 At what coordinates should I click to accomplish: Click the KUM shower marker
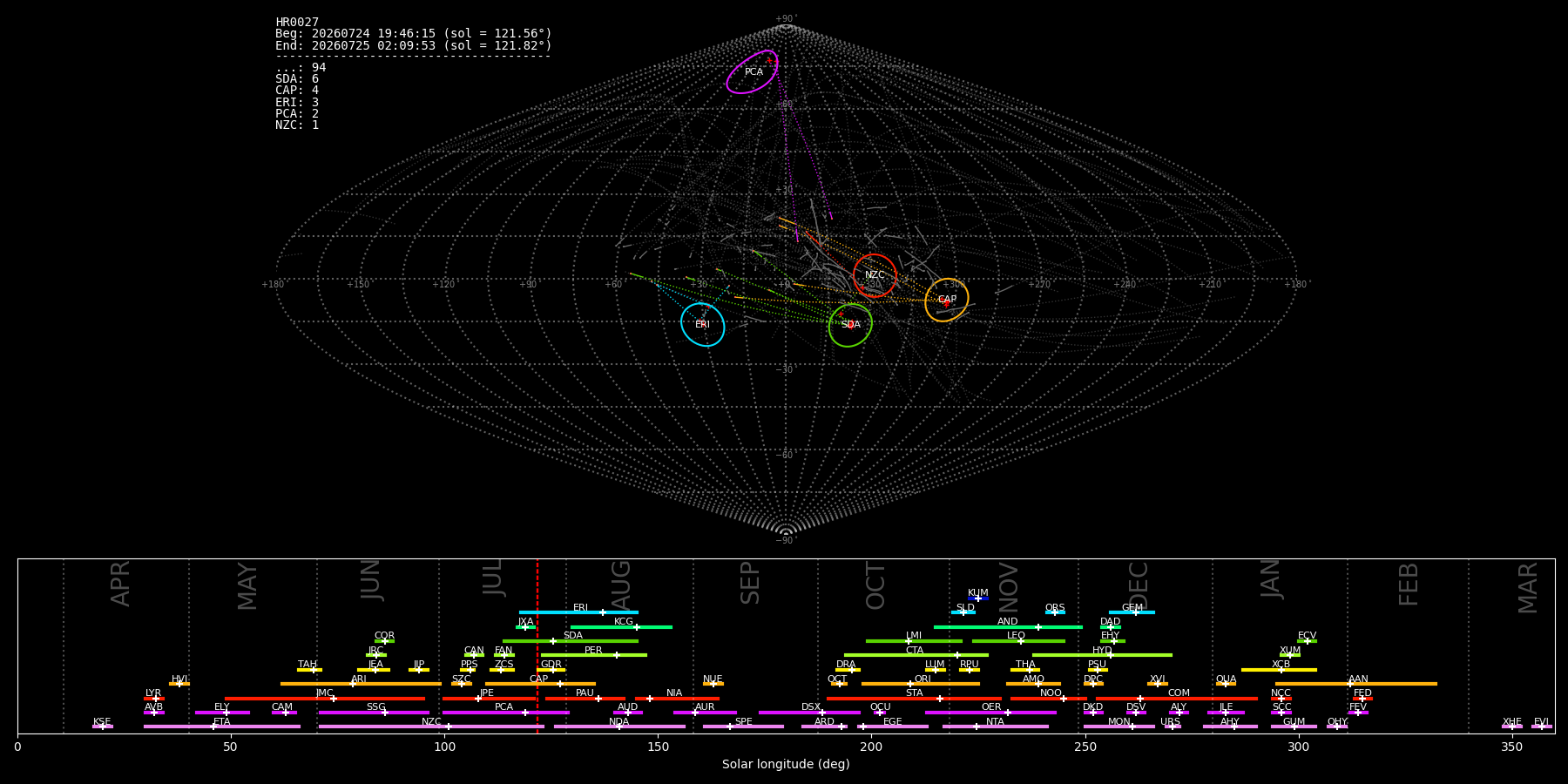[x=978, y=598]
